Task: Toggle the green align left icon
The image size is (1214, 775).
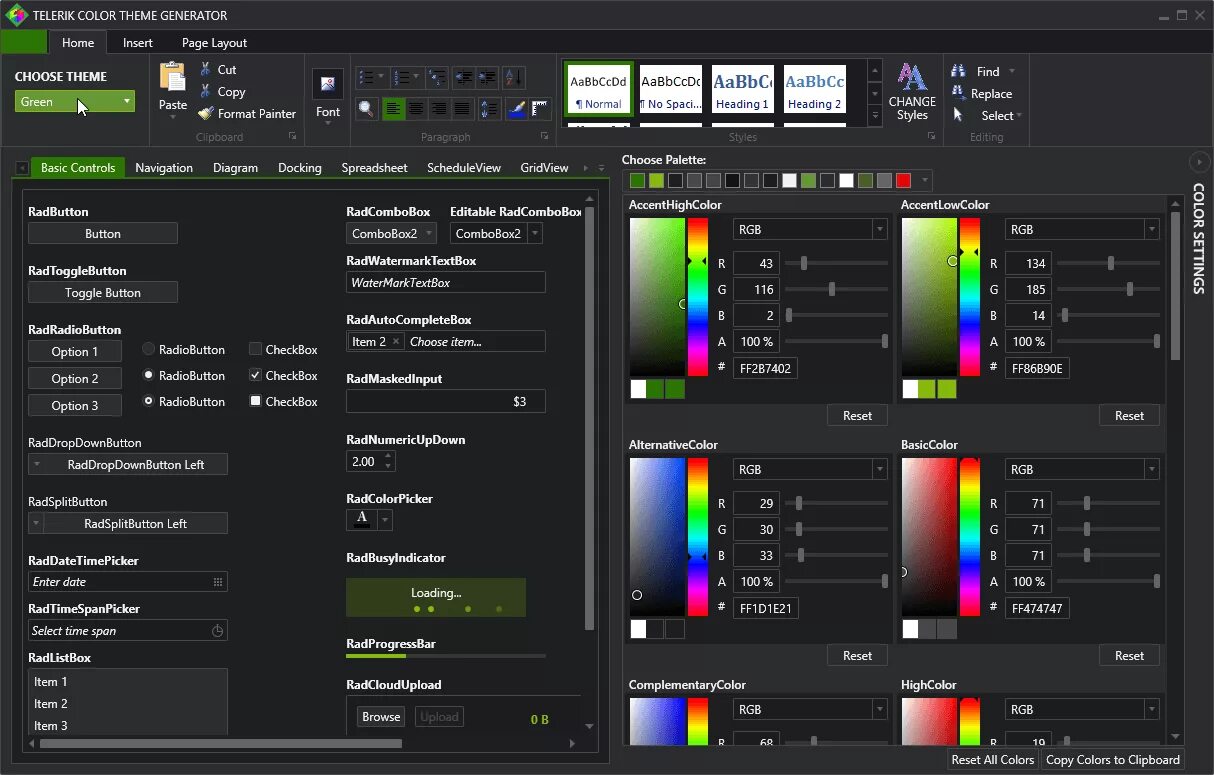Action: [x=393, y=108]
